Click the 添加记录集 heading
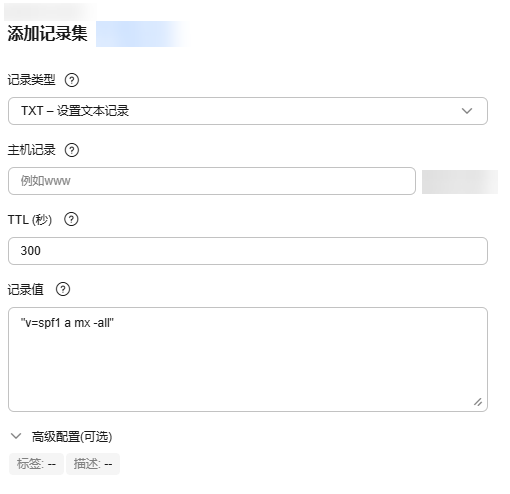Image resolution: width=510 pixels, height=494 pixels. click(x=47, y=34)
